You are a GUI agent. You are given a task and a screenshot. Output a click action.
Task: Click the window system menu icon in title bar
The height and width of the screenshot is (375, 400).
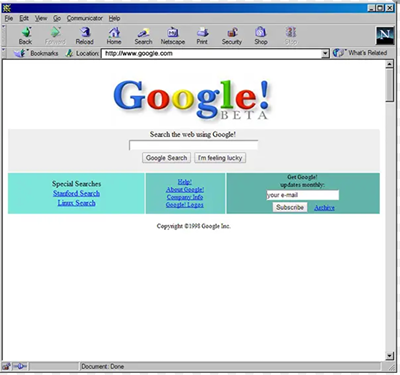(x=7, y=8)
